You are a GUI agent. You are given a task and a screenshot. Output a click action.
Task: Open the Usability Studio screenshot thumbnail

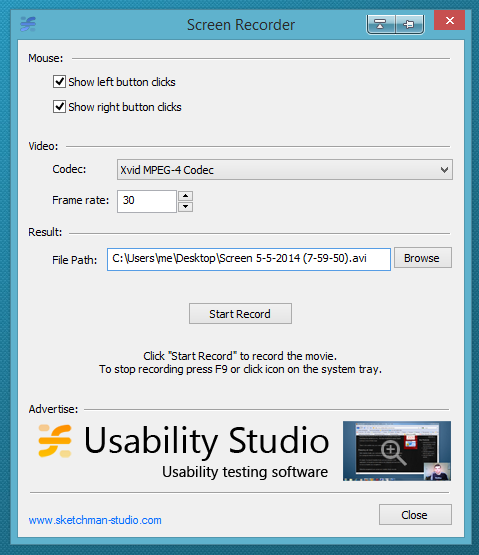[x=397, y=451]
